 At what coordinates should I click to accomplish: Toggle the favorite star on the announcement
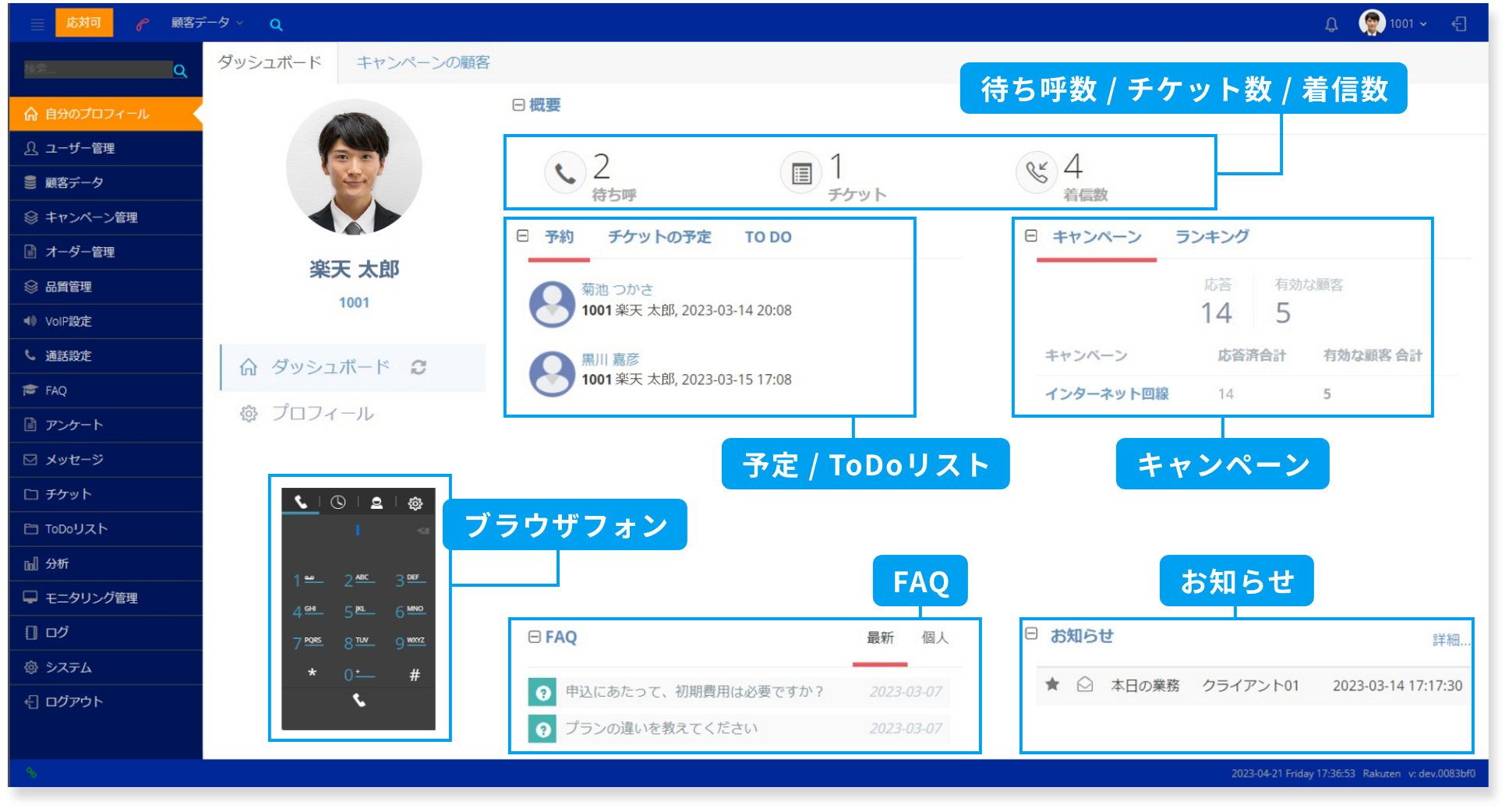click(x=1052, y=685)
